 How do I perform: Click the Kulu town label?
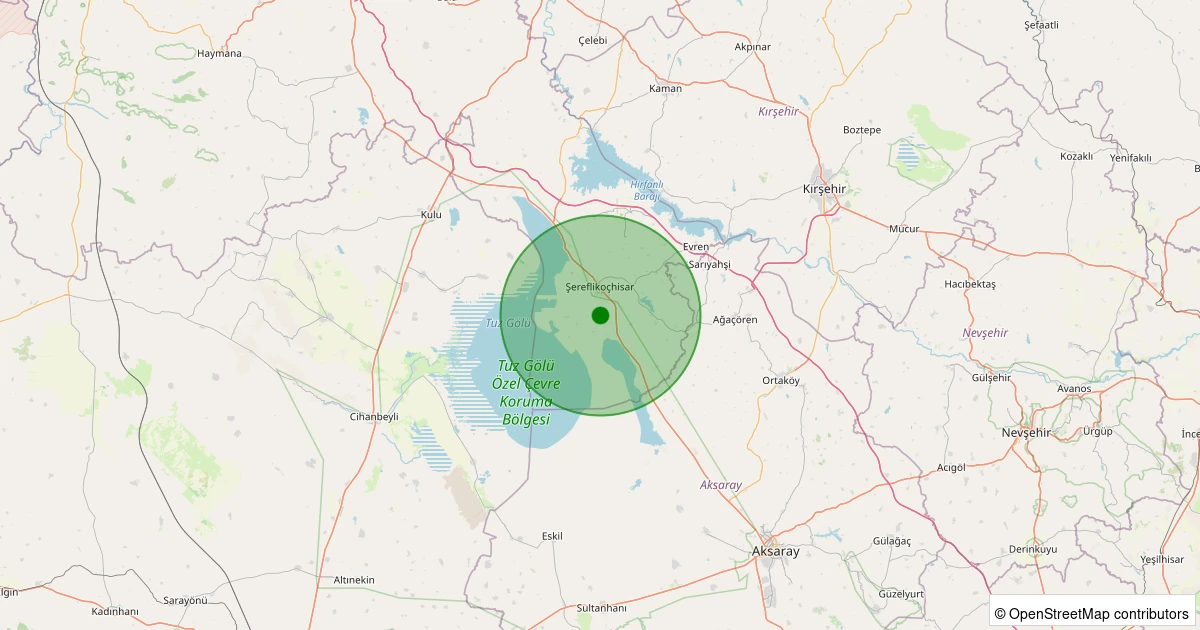pyautogui.click(x=431, y=215)
